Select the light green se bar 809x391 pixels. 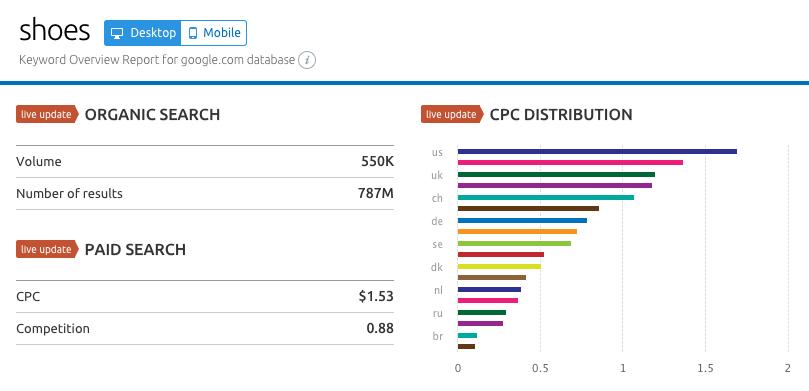[514, 243]
